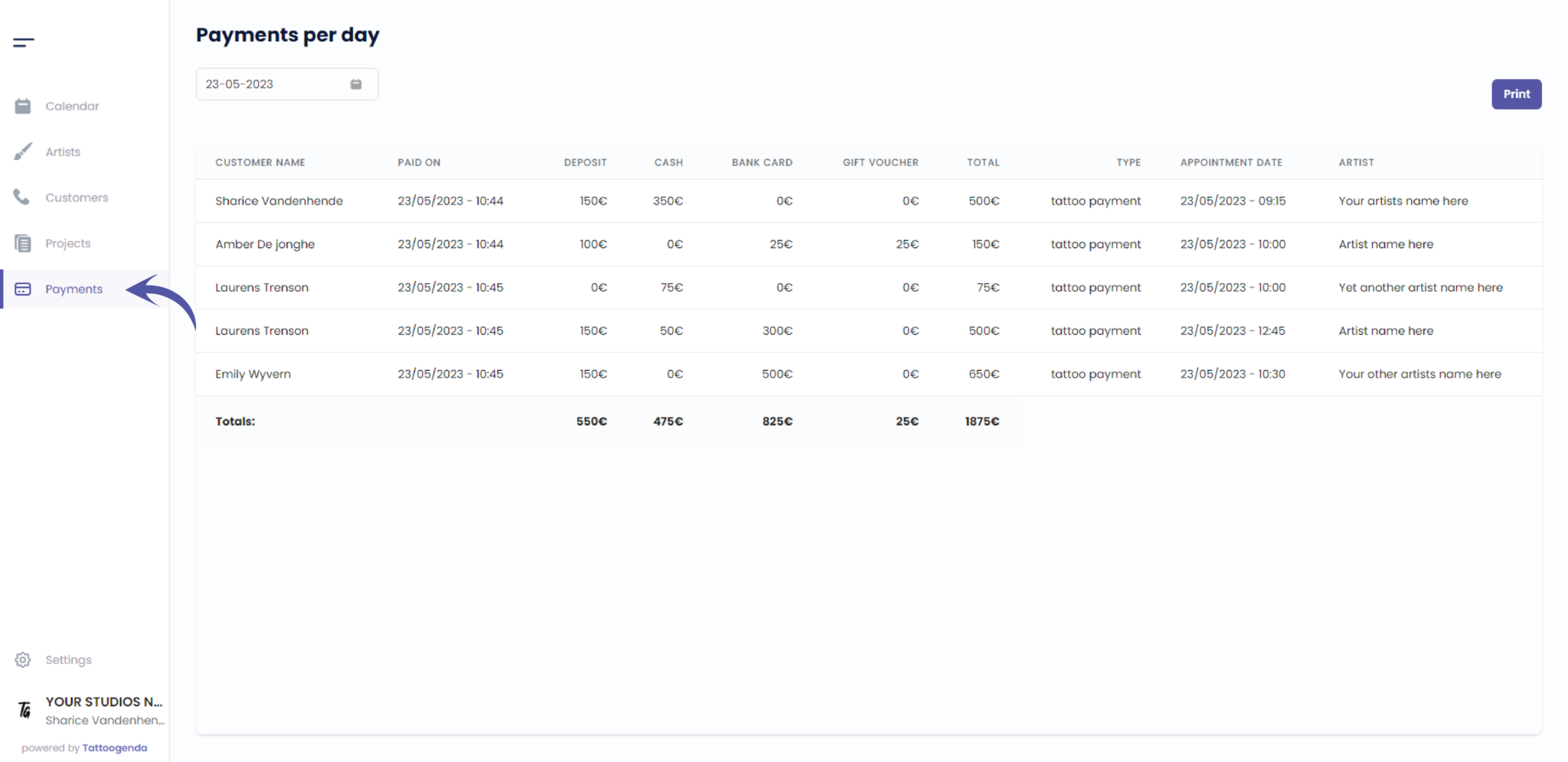
Task: Click 'Your other artists name here' cell
Action: click(1419, 374)
